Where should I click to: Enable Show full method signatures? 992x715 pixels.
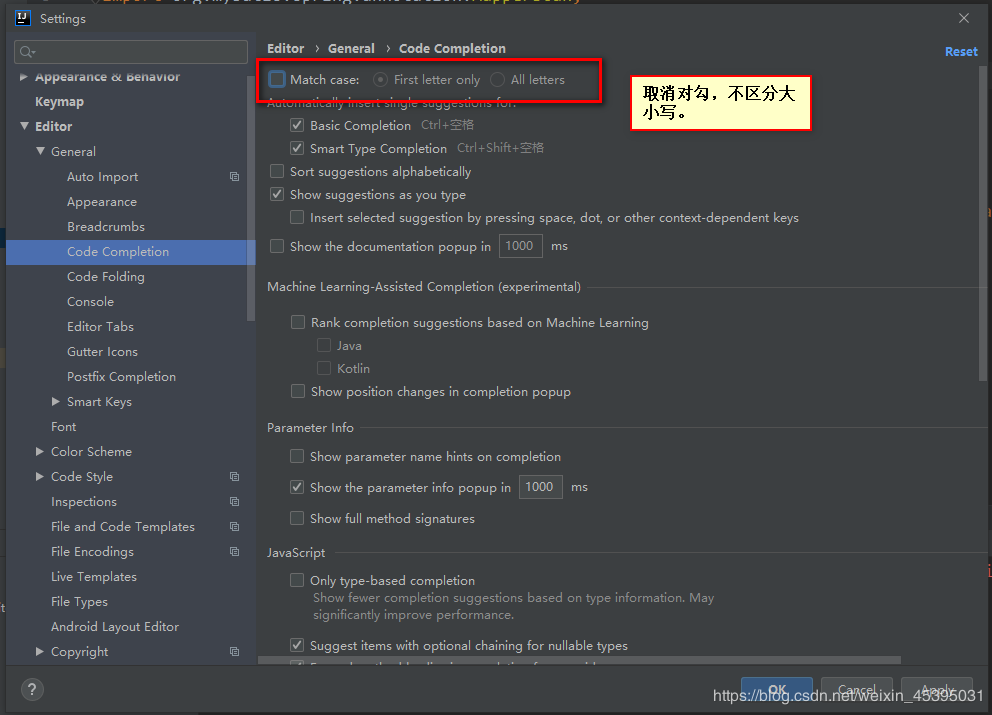(297, 518)
